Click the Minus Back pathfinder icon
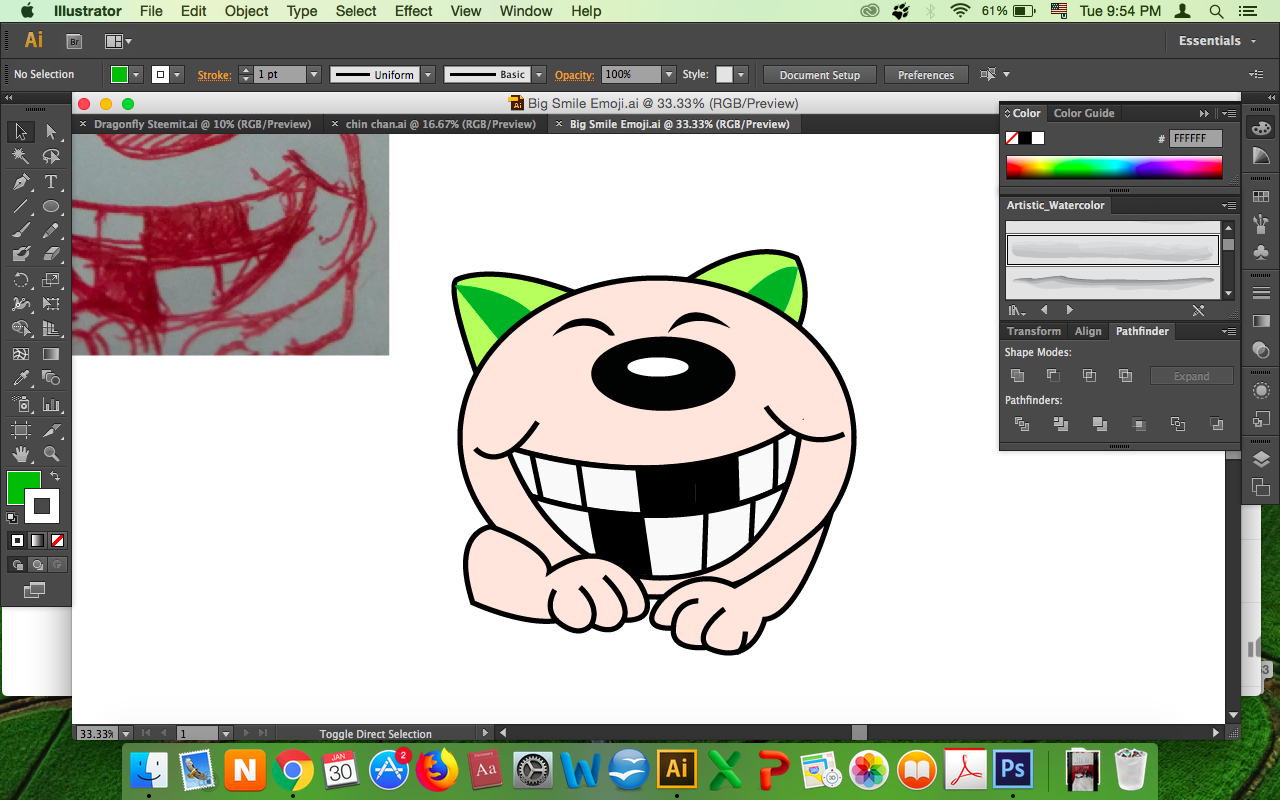 [1216, 424]
